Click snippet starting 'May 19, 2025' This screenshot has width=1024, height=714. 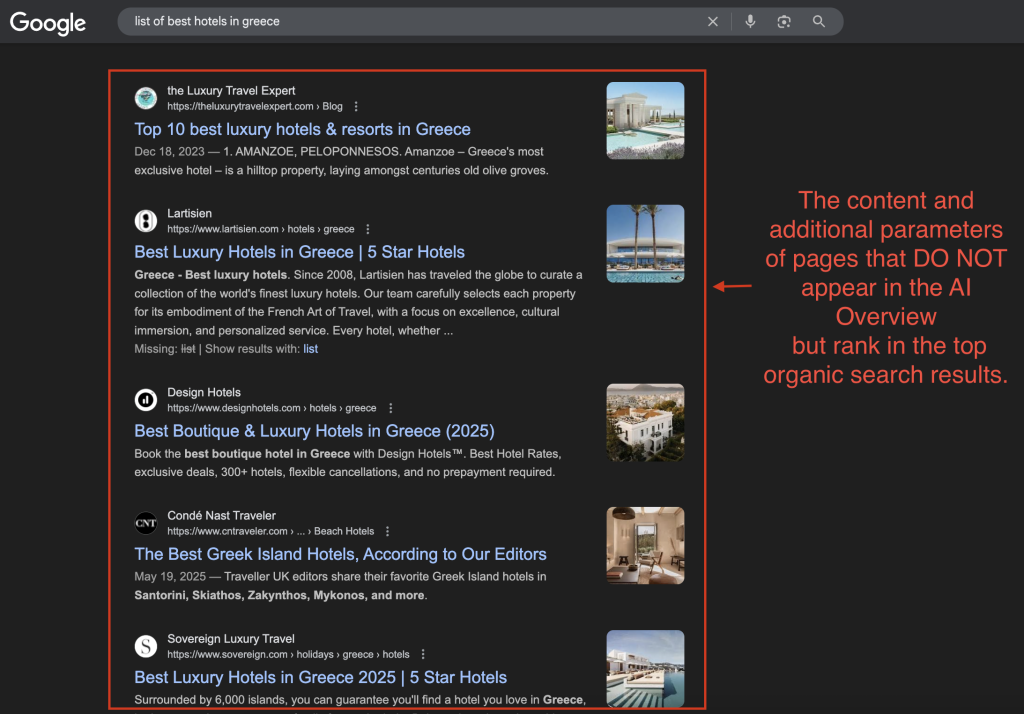coord(340,586)
